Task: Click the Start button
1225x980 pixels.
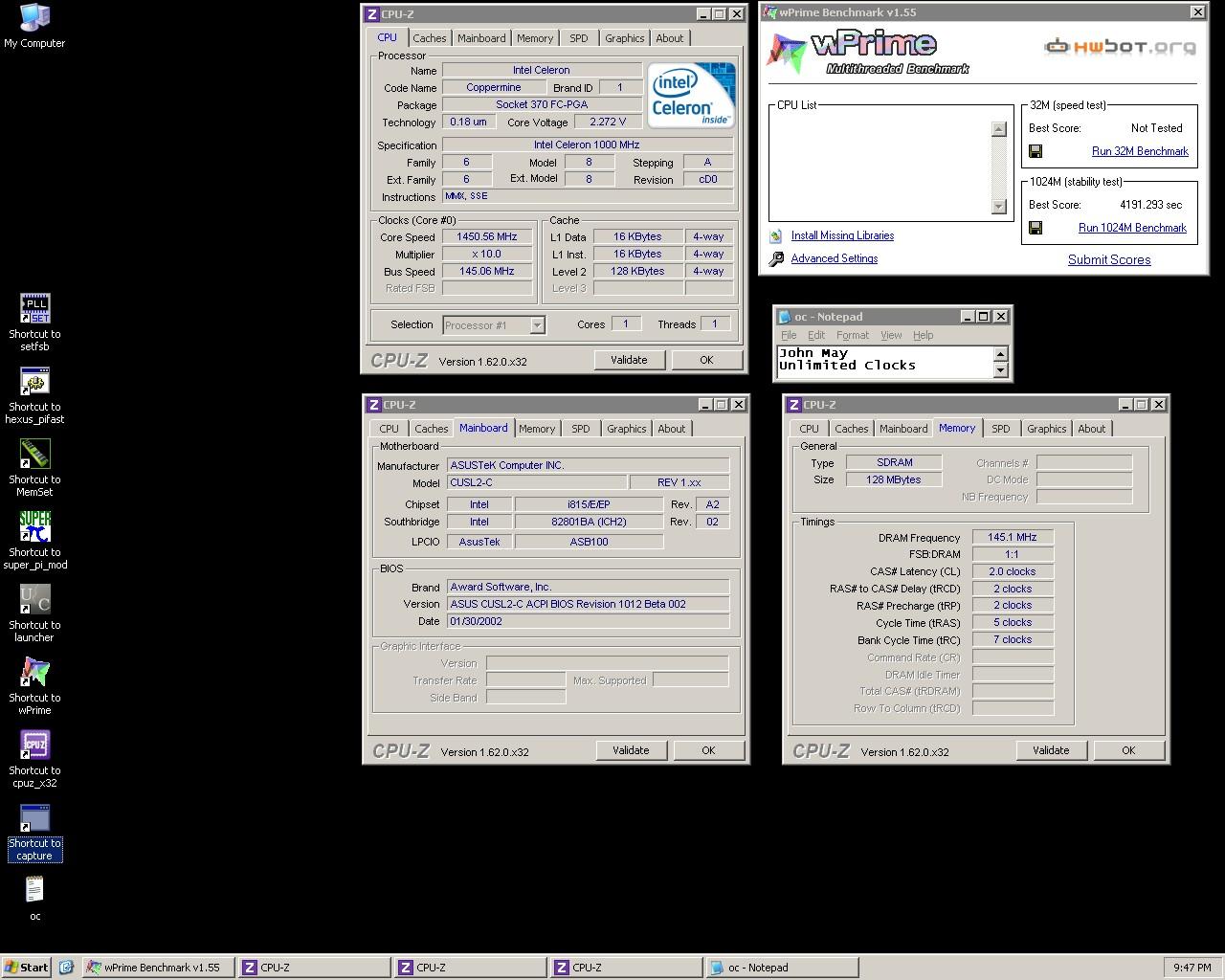Action: tap(26, 968)
